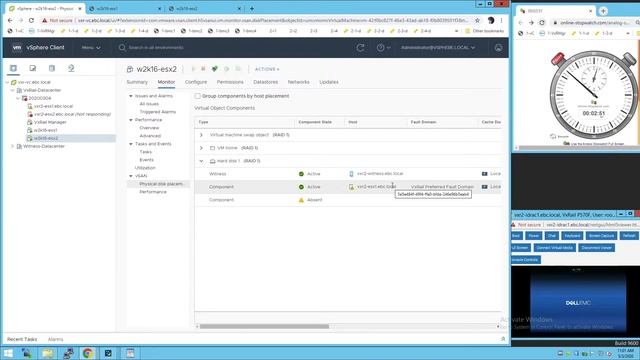Launch the web console toolbar icon
The height and width of the screenshot is (360, 640).
pos(215,69)
